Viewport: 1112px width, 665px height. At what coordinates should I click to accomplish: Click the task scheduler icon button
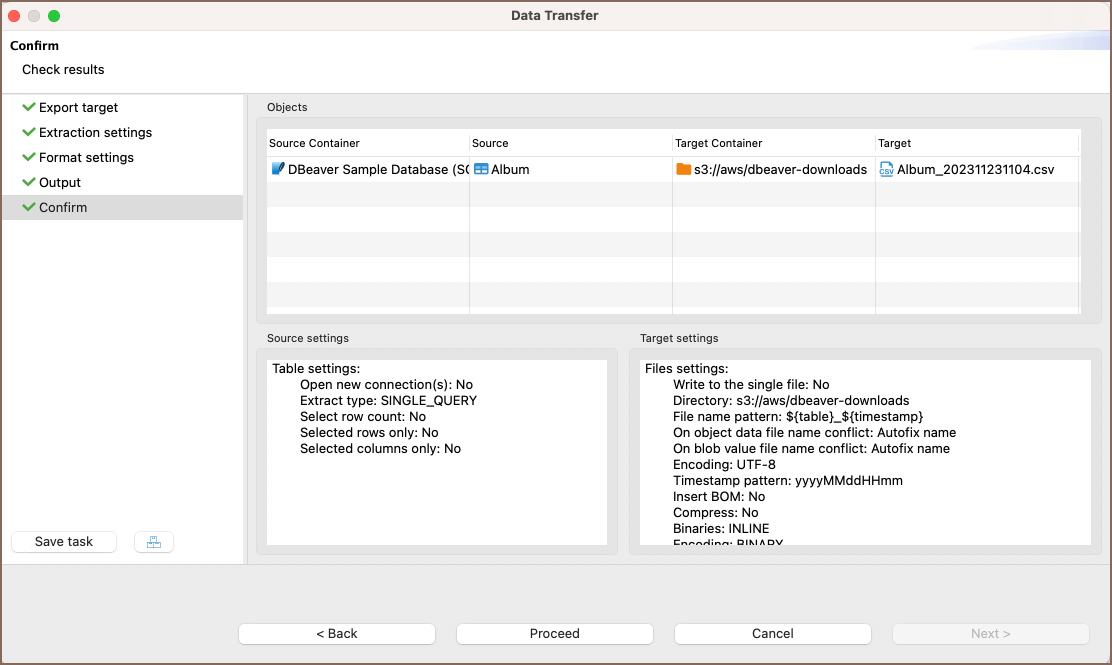click(153, 542)
